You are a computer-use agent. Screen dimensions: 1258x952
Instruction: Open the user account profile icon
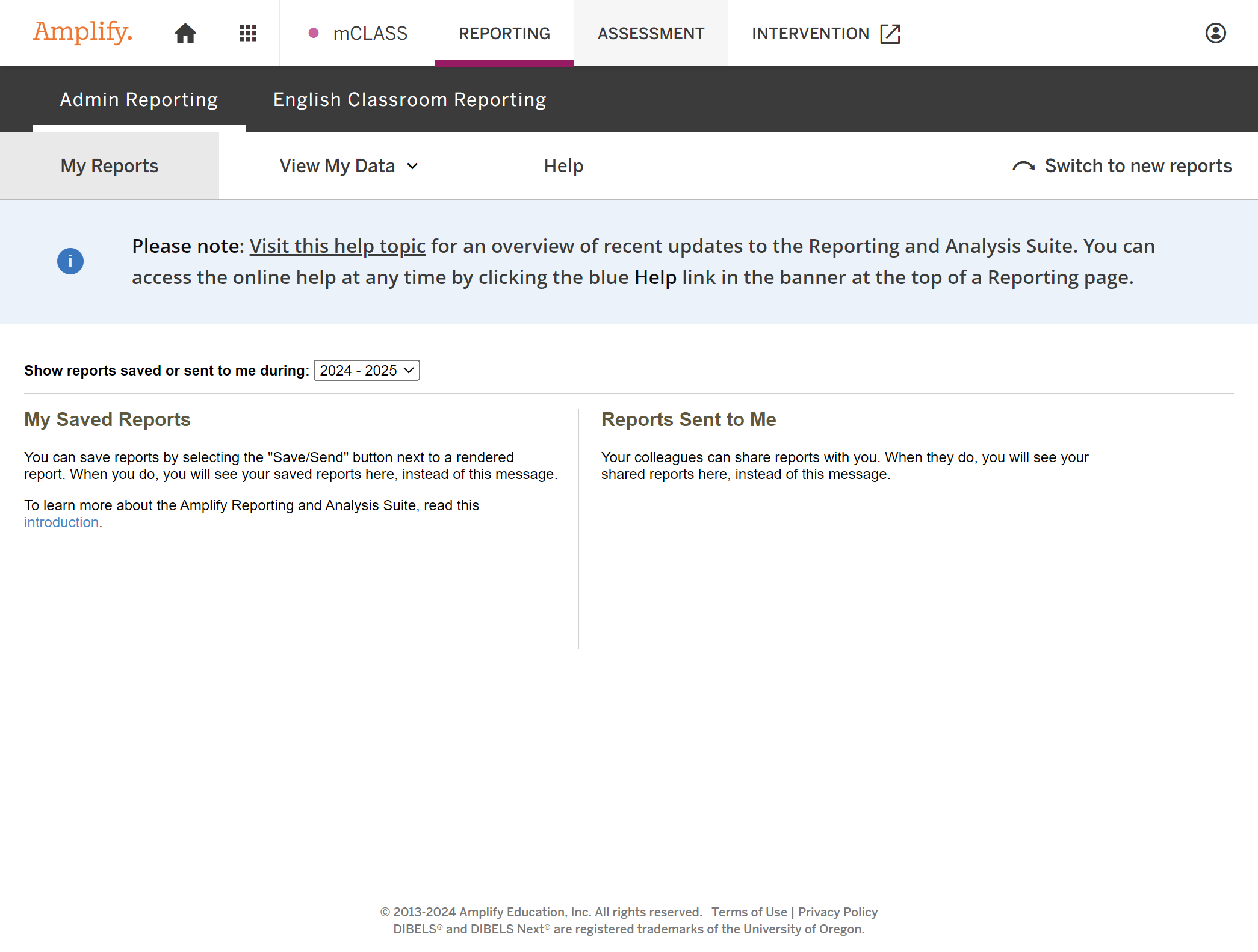pos(1215,33)
